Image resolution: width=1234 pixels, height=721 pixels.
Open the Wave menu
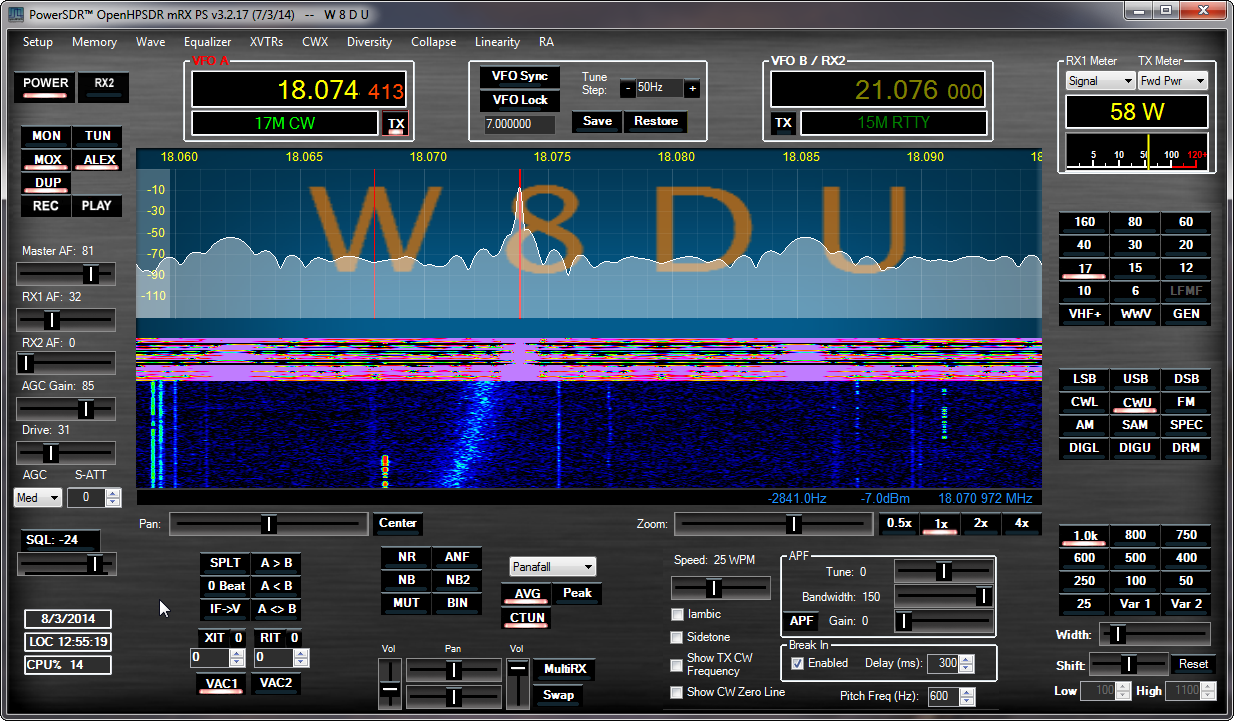click(x=150, y=42)
